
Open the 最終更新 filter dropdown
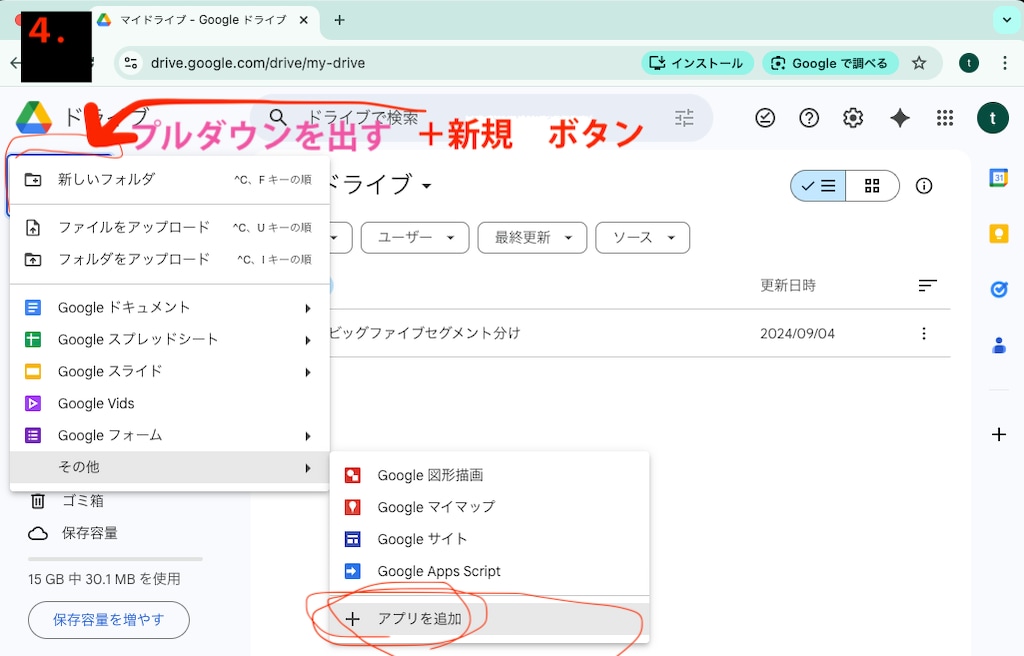click(x=531, y=237)
